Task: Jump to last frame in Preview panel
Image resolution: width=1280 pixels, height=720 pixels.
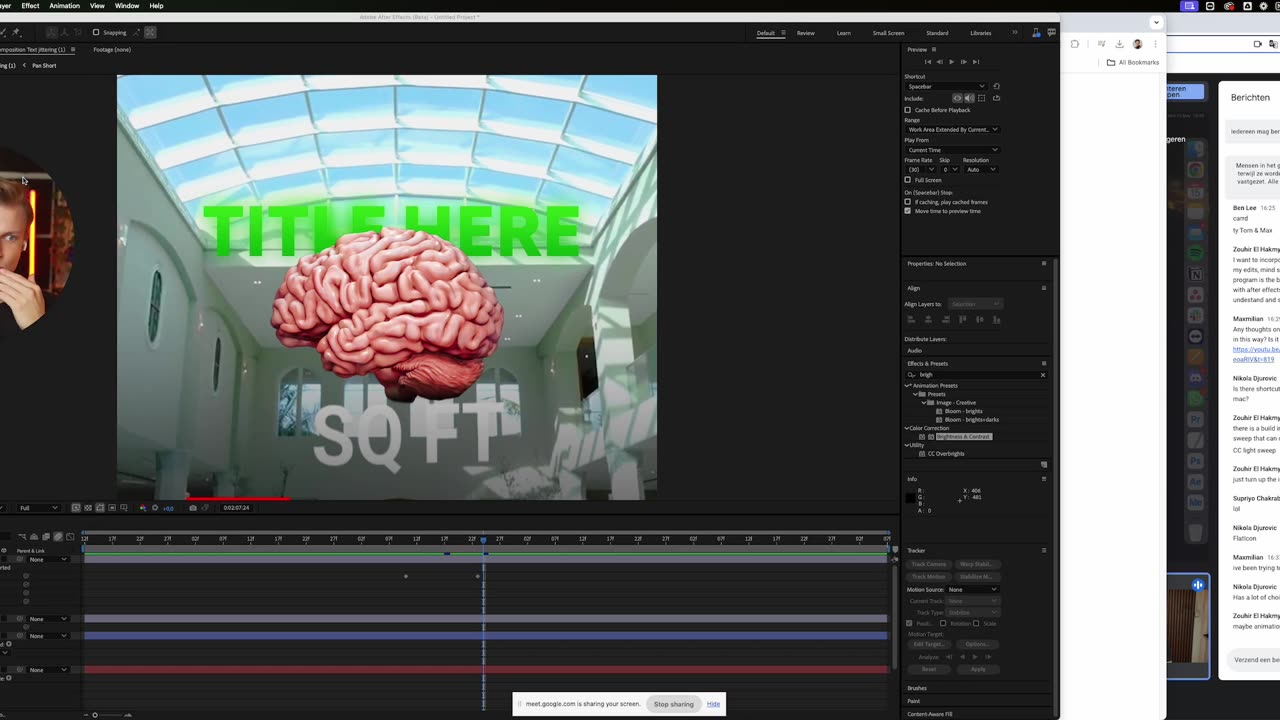Action: tap(976, 62)
